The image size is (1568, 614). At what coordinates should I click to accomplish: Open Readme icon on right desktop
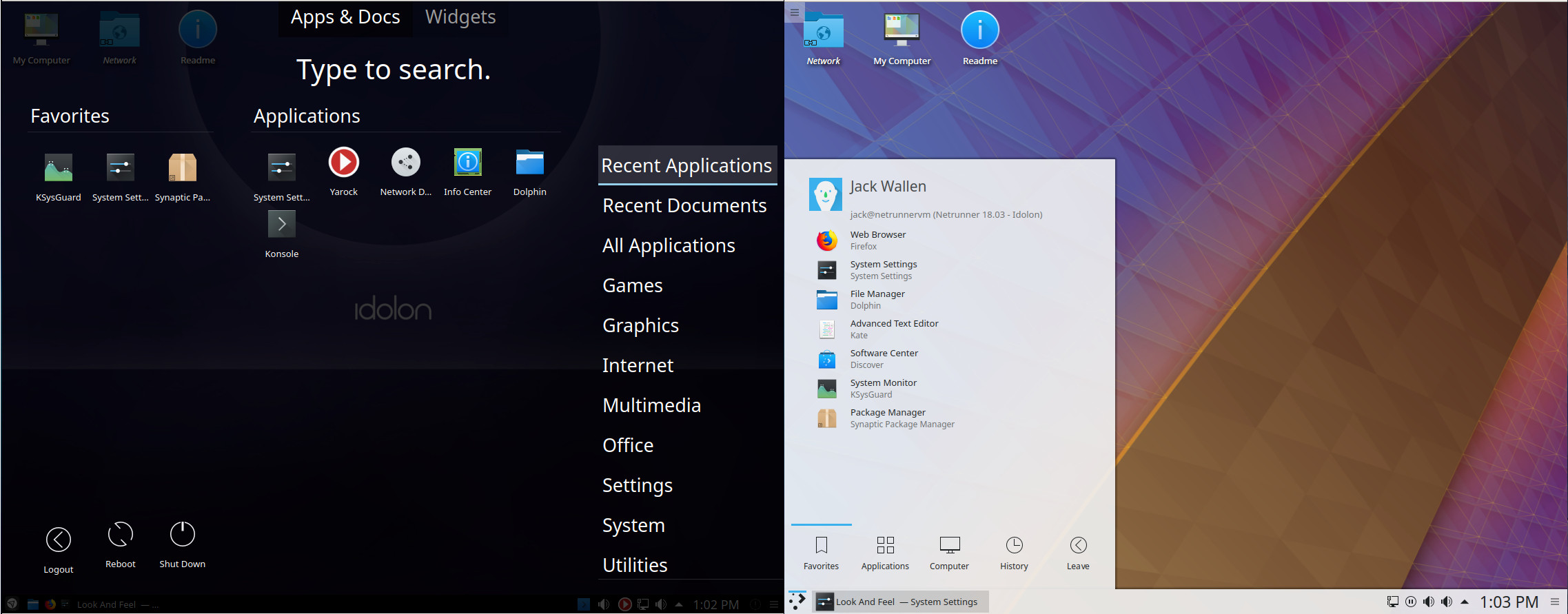pos(980,39)
